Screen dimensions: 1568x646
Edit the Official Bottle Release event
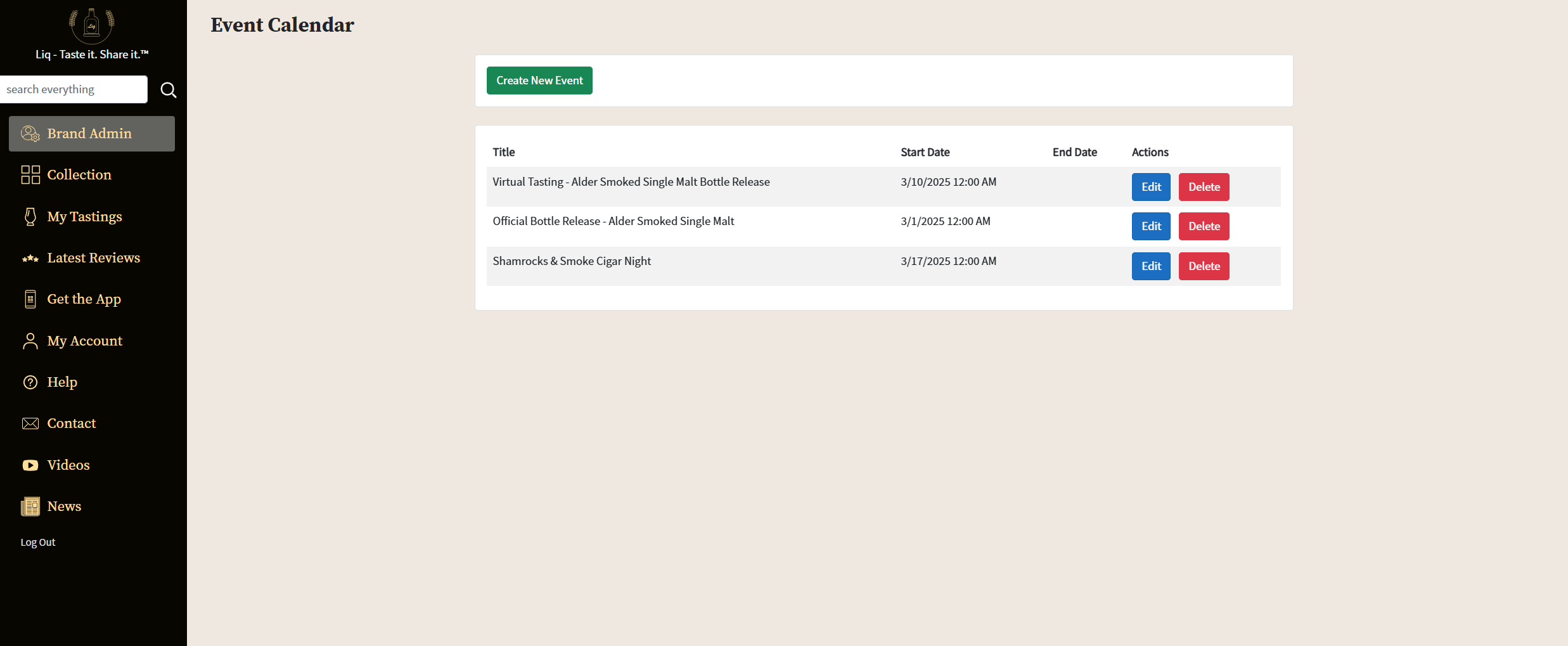coord(1151,226)
